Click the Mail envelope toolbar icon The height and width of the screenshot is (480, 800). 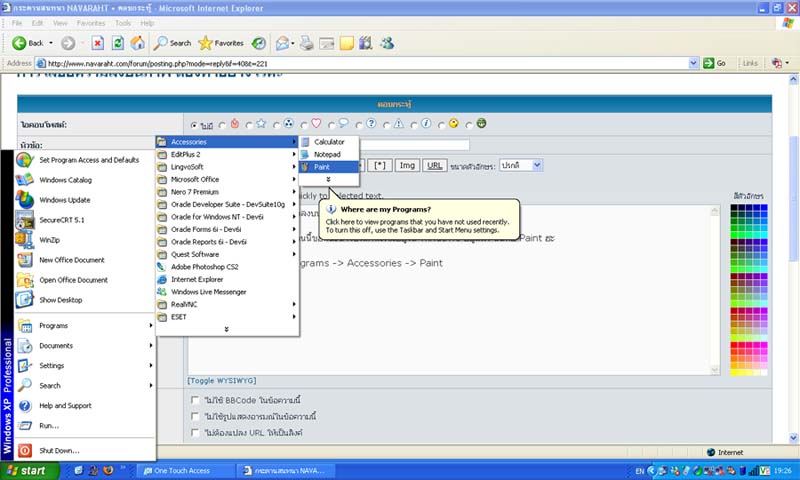tap(282, 43)
